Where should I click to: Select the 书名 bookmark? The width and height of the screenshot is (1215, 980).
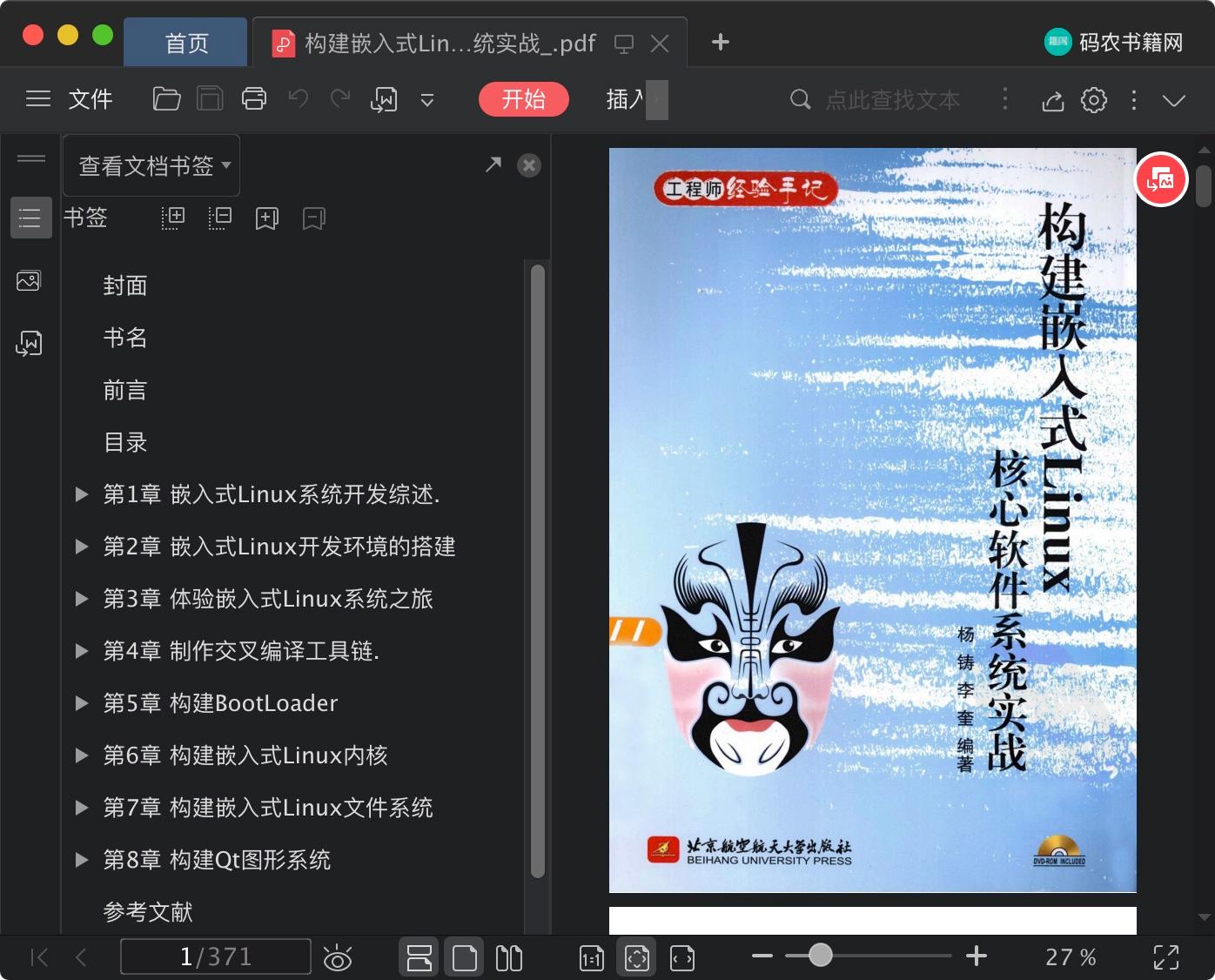coord(125,338)
